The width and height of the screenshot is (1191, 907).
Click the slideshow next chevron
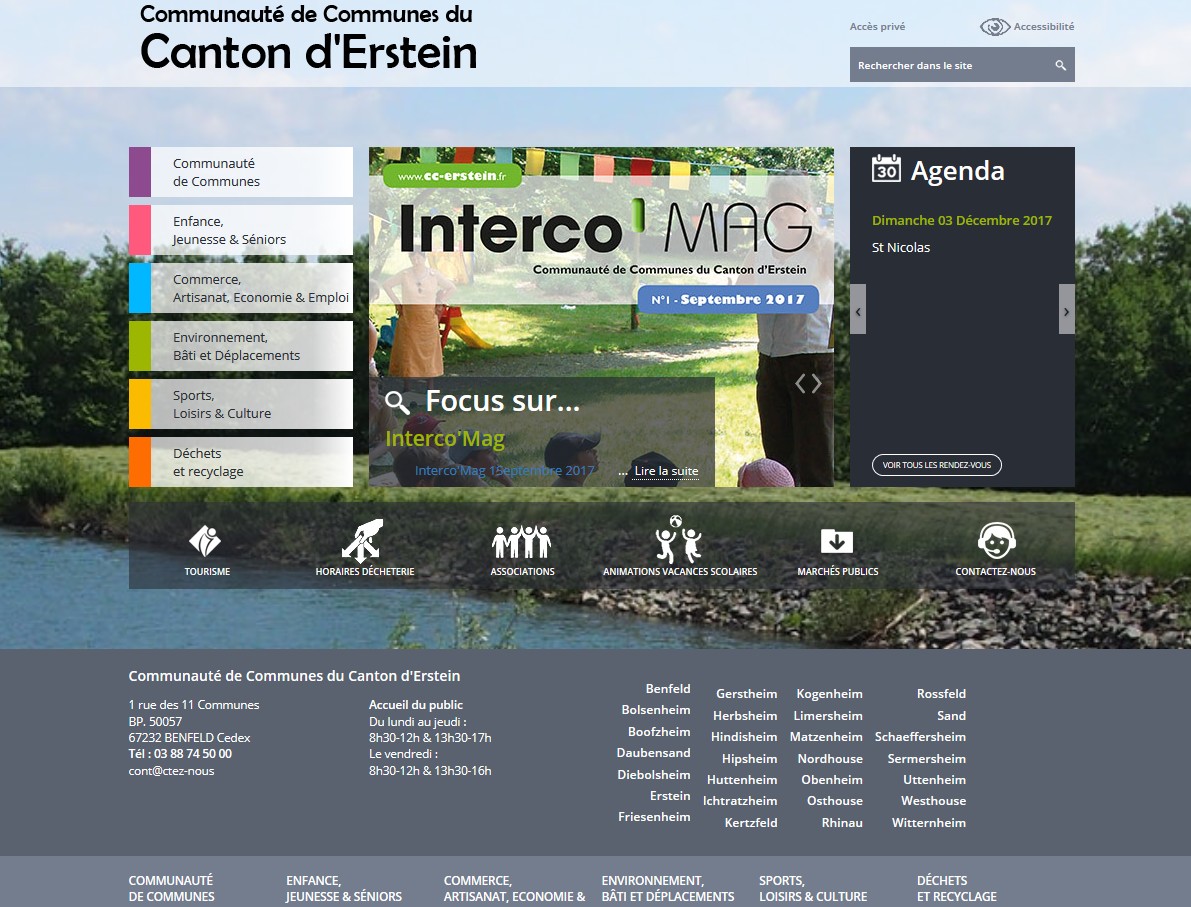pyautogui.click(x=818, y=383)
